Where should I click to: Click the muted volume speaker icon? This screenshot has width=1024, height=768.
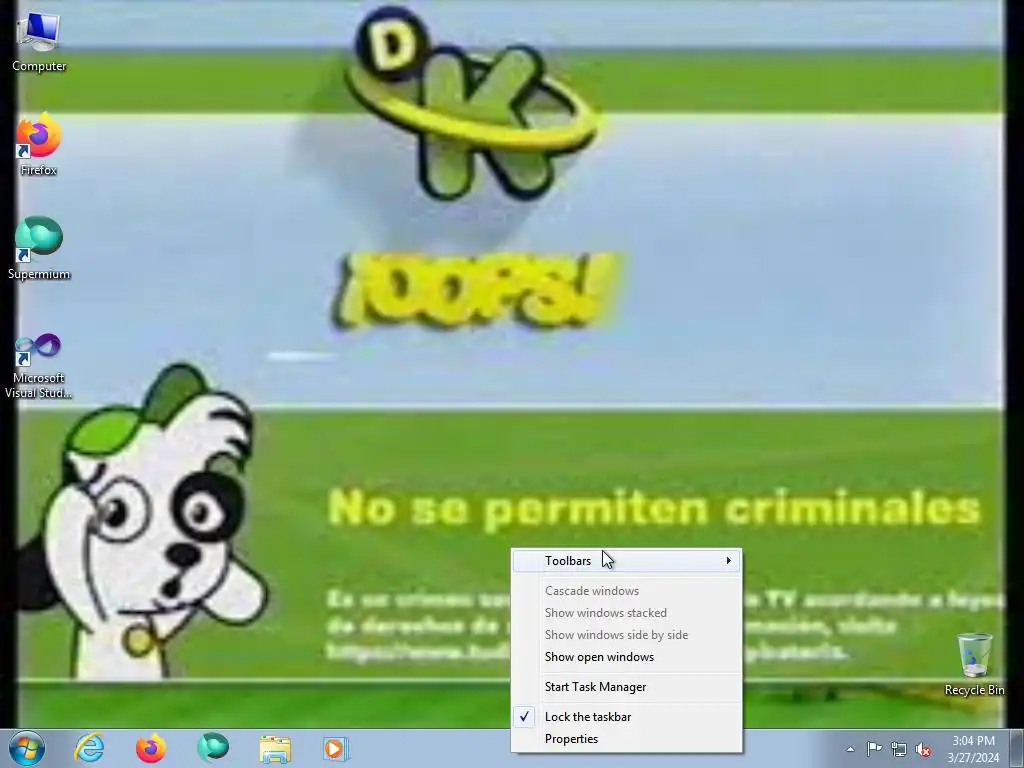pyautogui.click(x=923, y=749)
